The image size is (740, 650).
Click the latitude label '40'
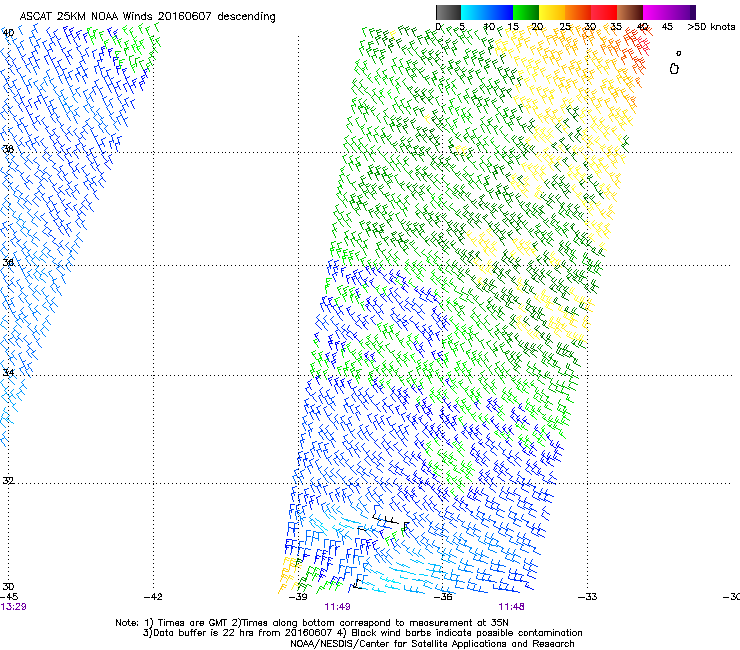(x=8, y=33)
